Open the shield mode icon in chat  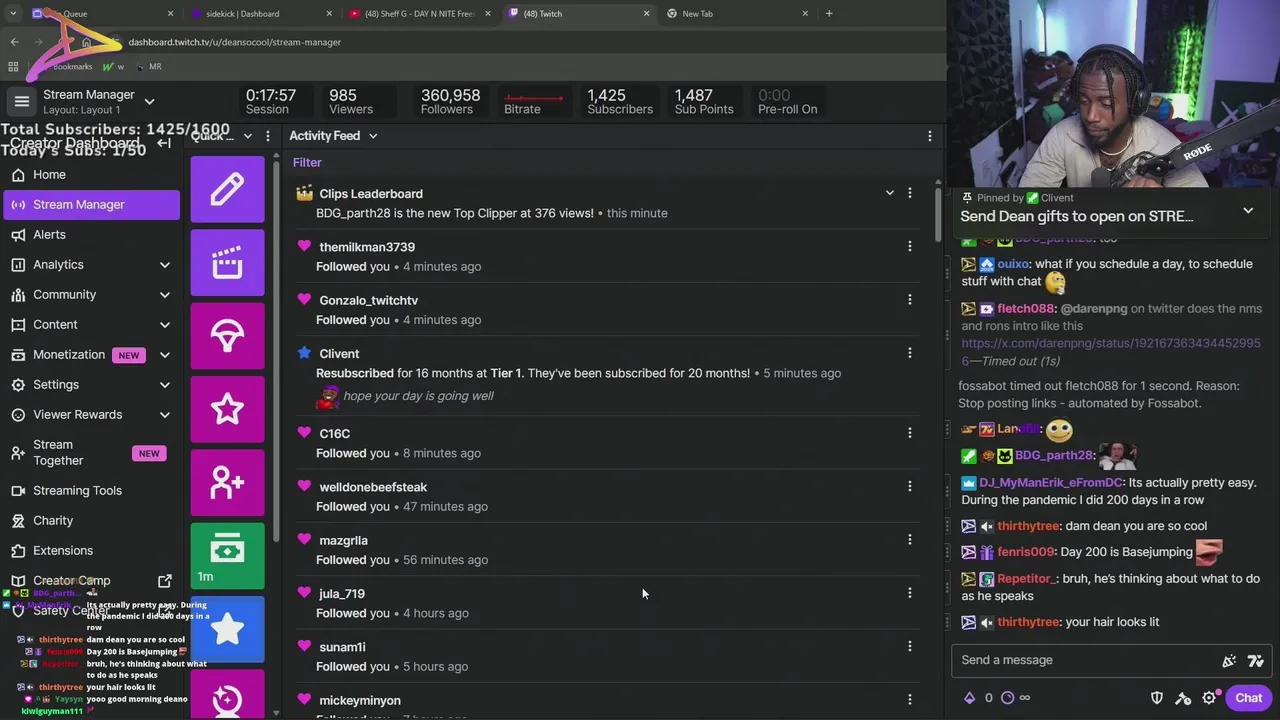[x=1157, y=698]
